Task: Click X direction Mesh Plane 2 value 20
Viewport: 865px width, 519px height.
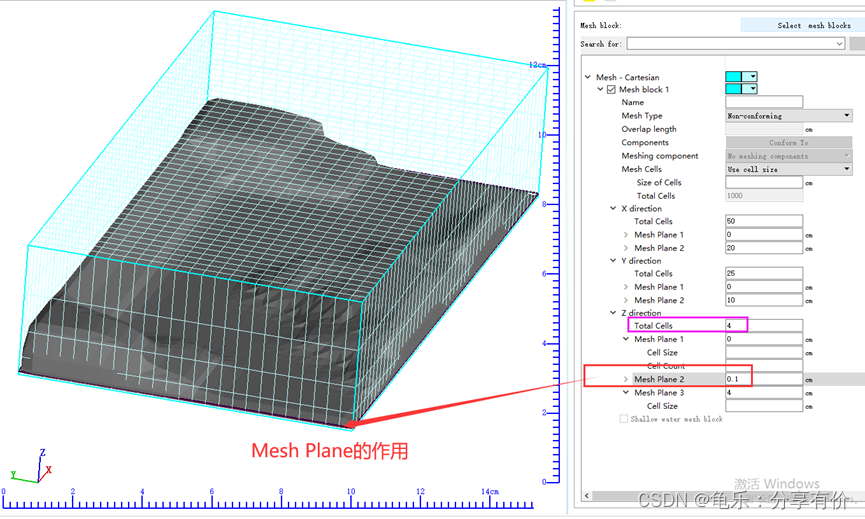Action: click(764, 248)
